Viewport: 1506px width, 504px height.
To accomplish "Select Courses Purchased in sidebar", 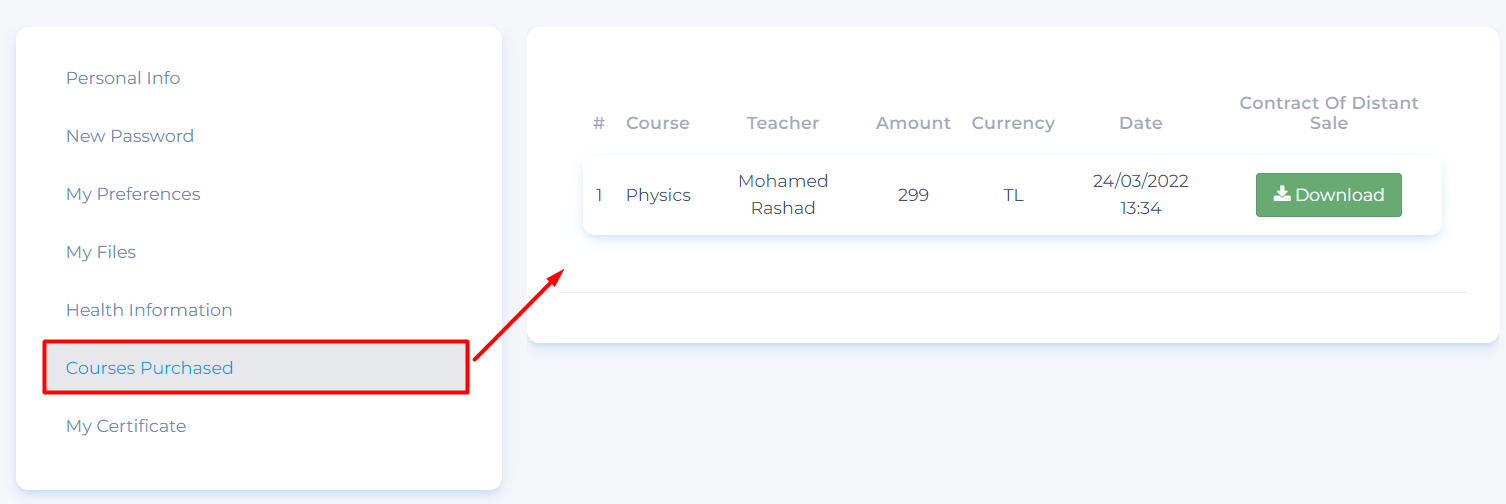I will click(x=150, y=368).
